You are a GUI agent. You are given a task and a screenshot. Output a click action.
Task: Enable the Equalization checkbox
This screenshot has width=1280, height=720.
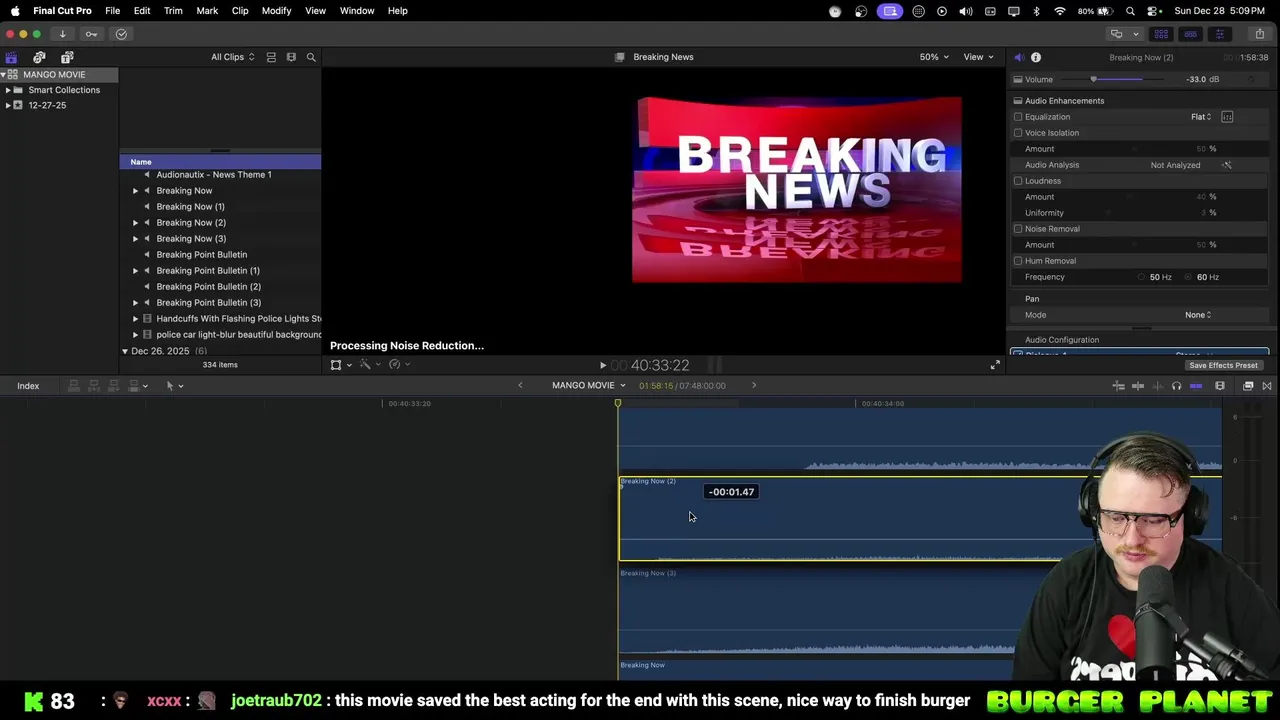coord(1018,117)
